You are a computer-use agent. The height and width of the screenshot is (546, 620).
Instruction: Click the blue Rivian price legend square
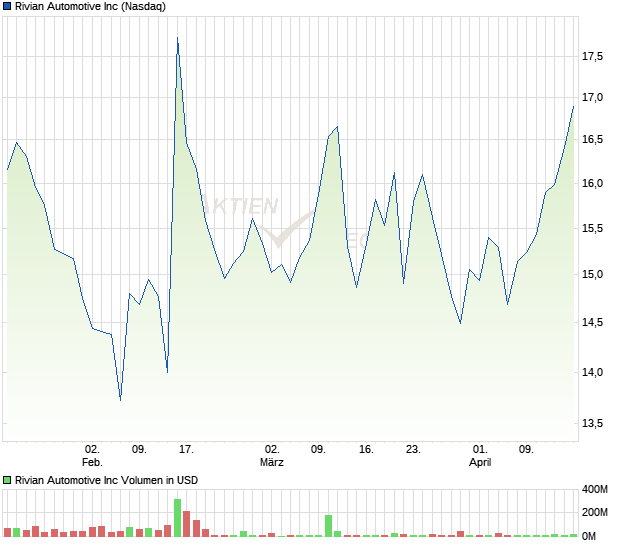8,7
